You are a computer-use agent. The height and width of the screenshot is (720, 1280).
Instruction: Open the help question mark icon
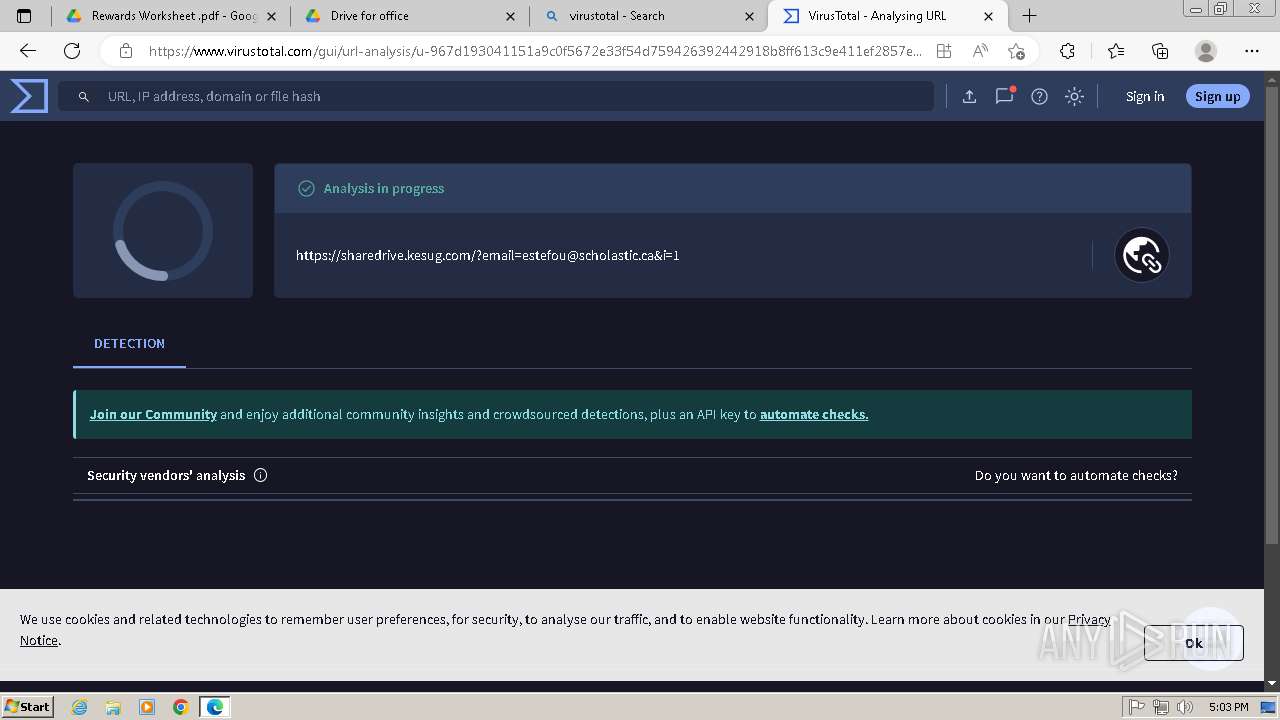coord(1039,96)
